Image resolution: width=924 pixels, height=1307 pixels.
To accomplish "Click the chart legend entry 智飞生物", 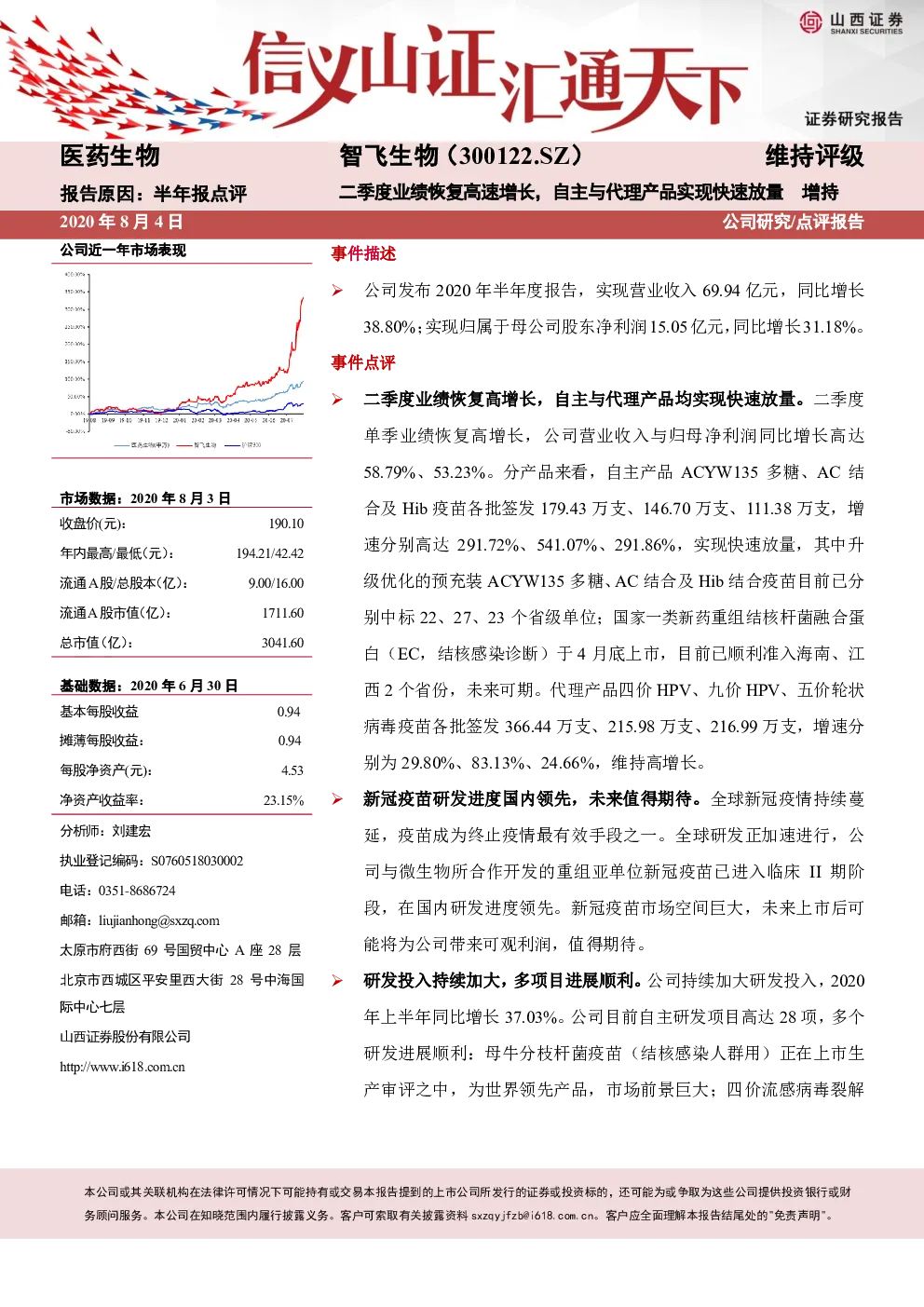I will click(197, 445).
